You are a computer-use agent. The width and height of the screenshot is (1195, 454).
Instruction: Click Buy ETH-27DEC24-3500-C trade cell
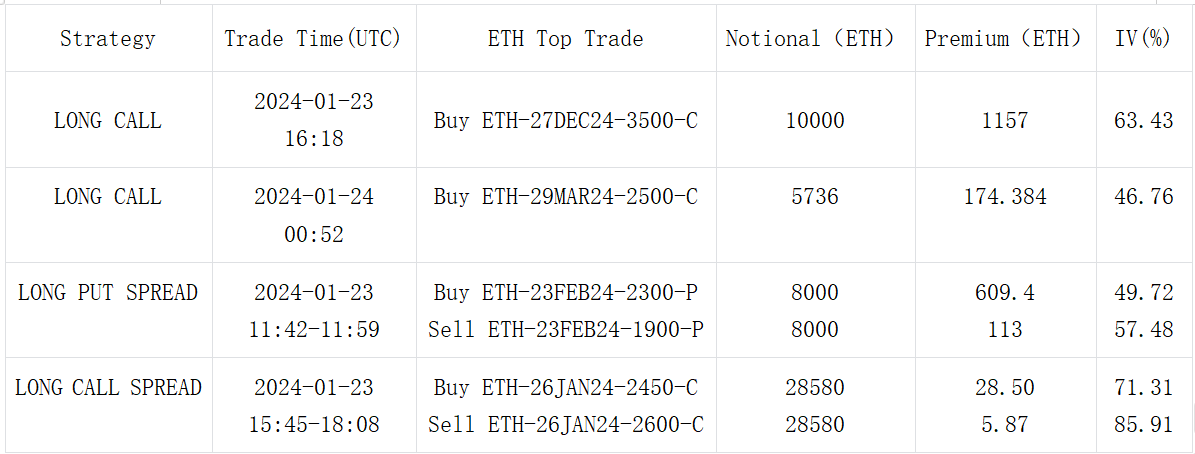pos(565,121)
